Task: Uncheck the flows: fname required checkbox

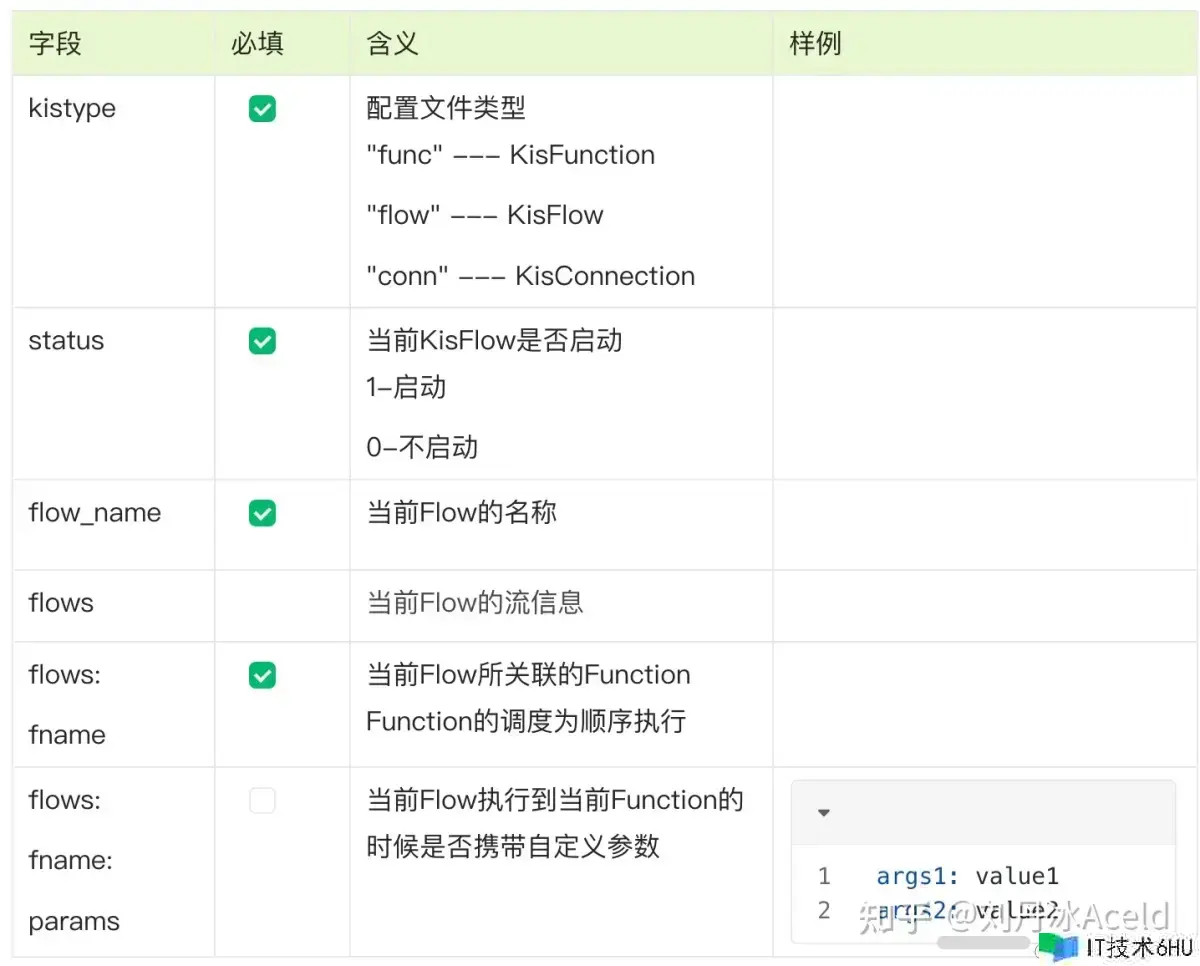Action: pos(262,676)
